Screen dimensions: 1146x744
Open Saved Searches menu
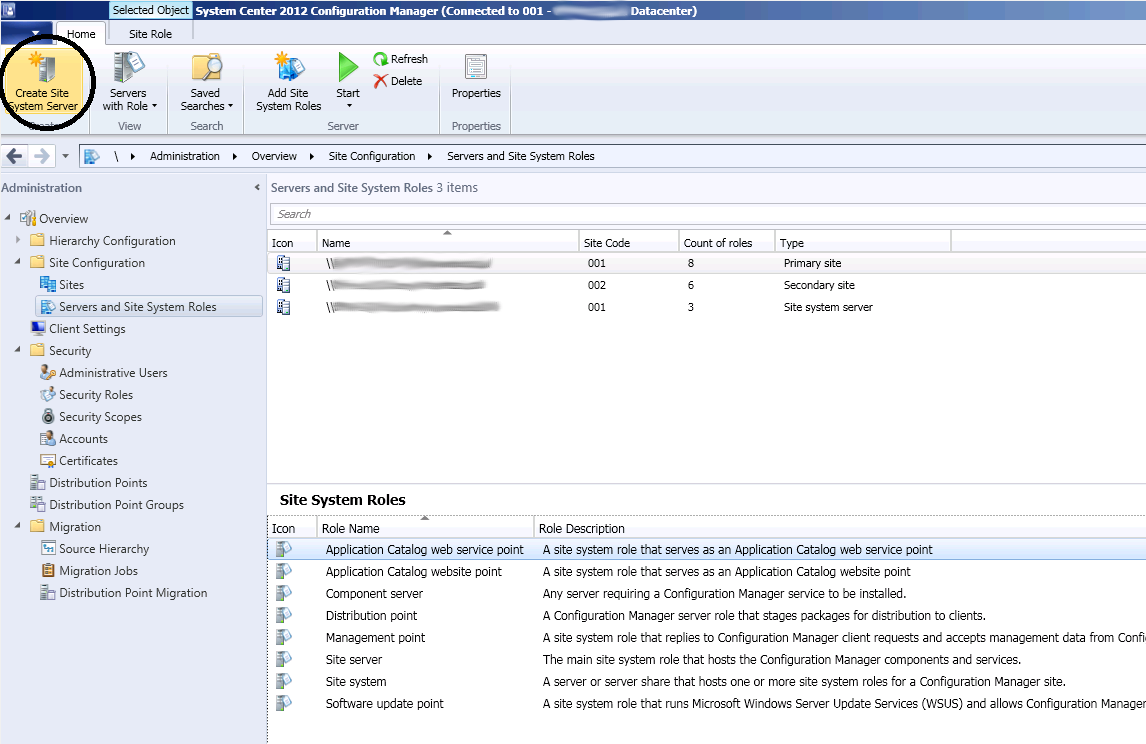point(207,82)
